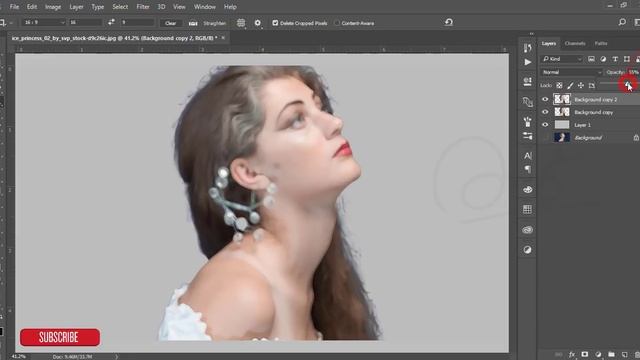The width and height of the screenshot is (640, 360).
Task: Click the Opacity value field
Action: [634, 72]
